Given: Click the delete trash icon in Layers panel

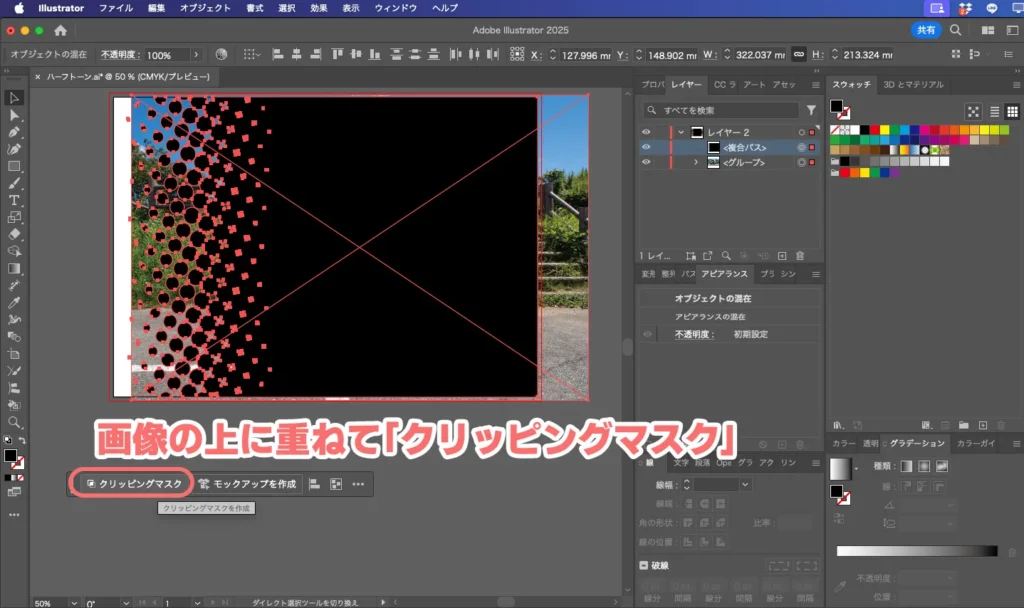Looking at the screenshot, I should coord(800,255).
